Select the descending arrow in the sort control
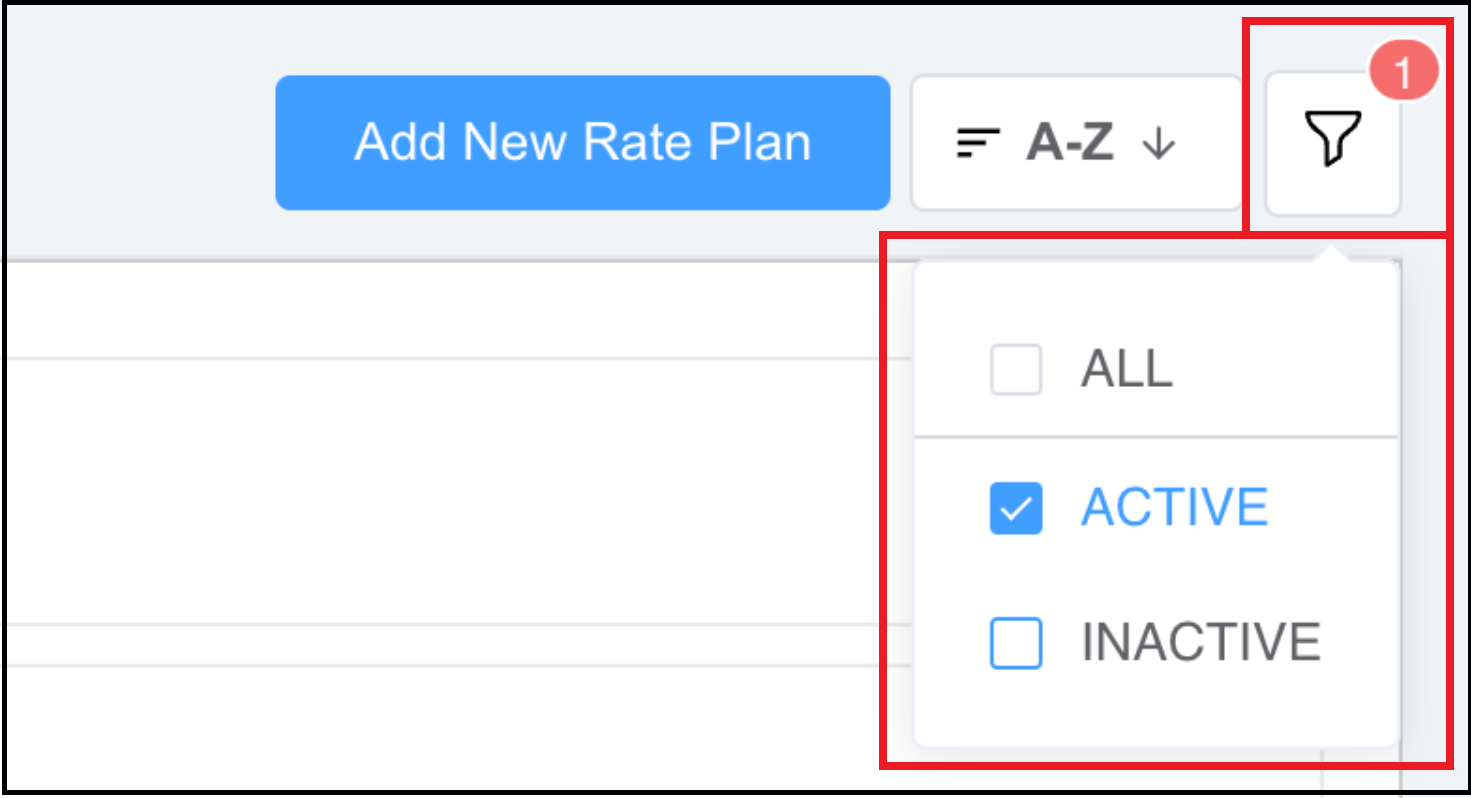 pyautogui.click(x=1160, y=144)
